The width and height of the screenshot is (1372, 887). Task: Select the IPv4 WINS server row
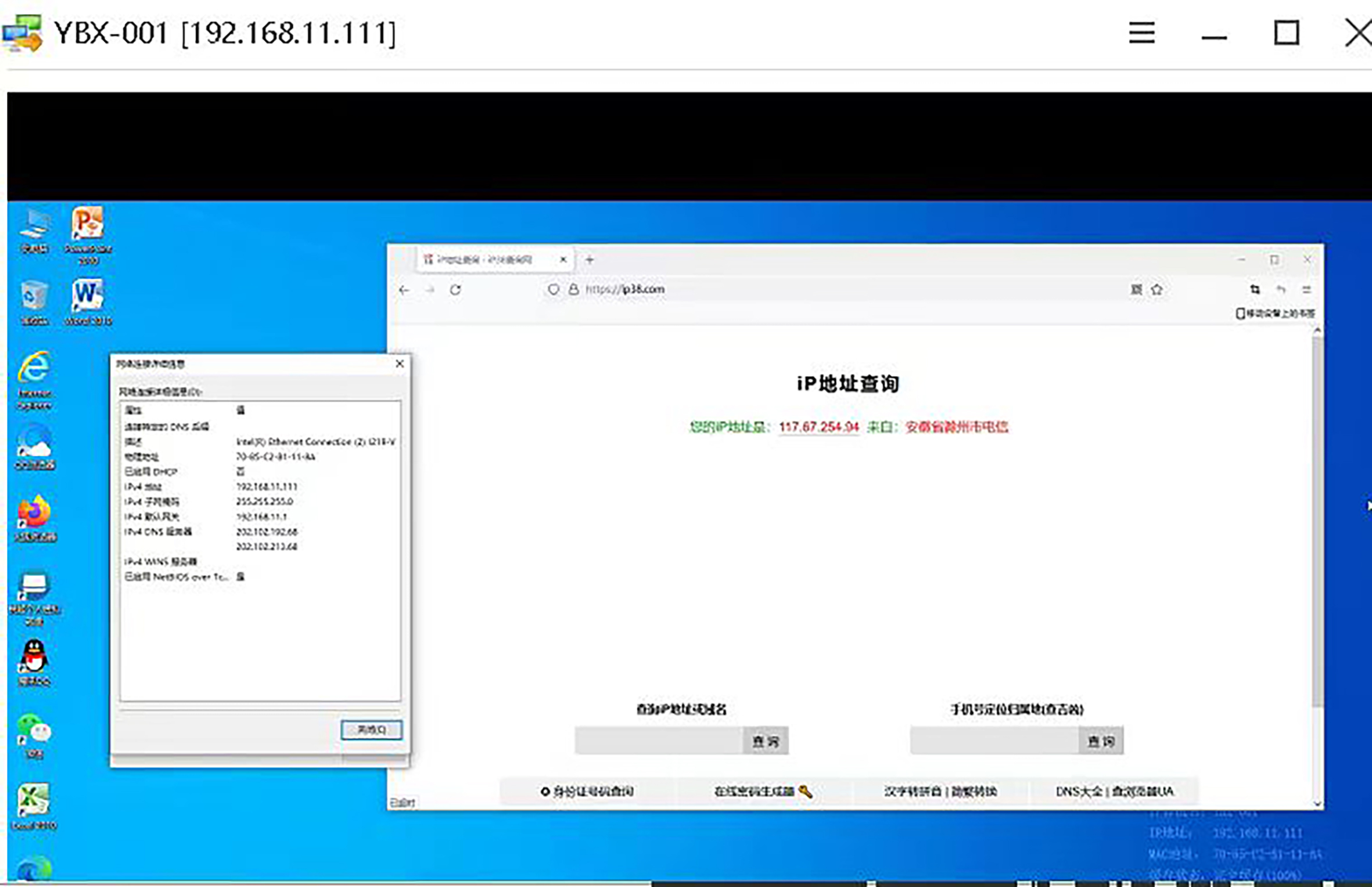[260, 562]
